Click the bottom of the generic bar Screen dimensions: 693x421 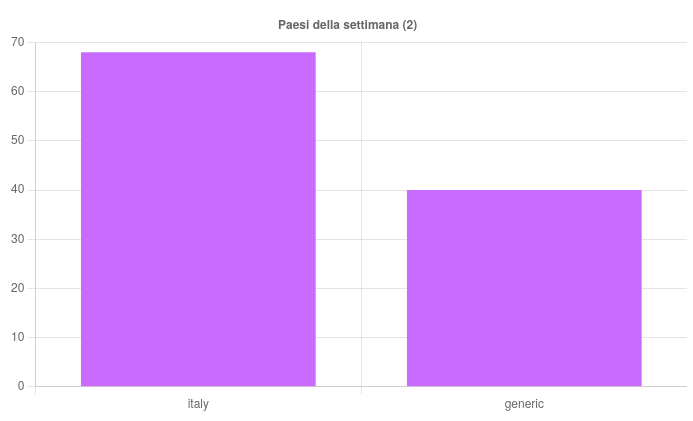tap(524, 383)
